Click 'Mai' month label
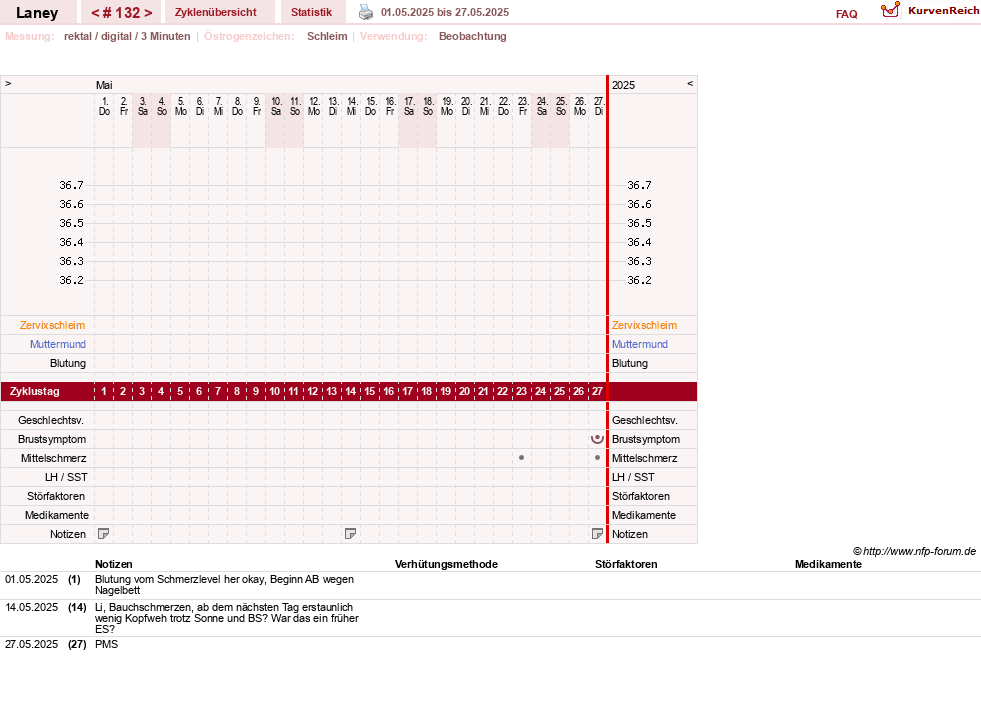The image size is (981, 706). point(104,85)
